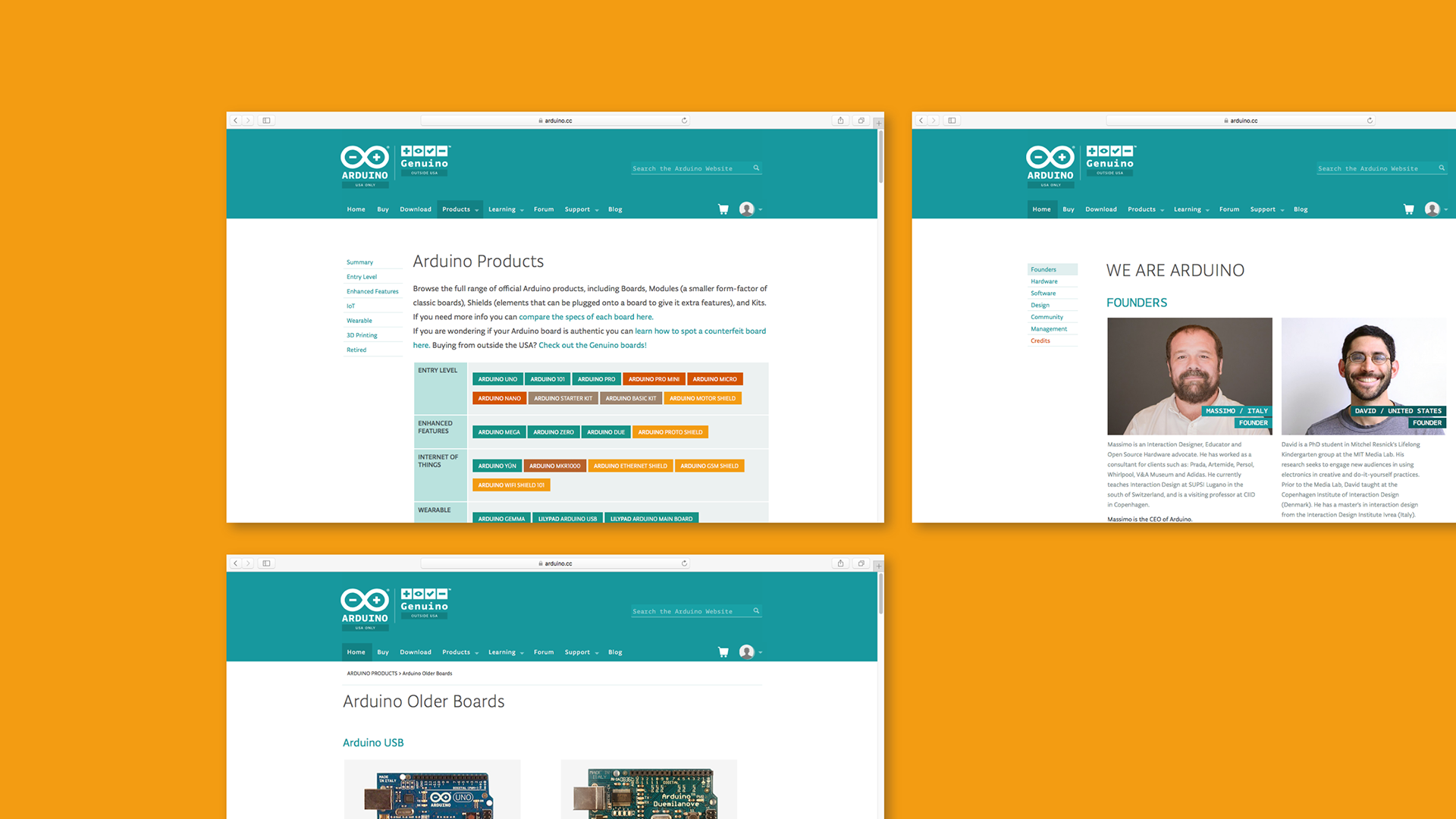
Task: Click the Arduino Duemilanove board image
Action: pos(649,789)
